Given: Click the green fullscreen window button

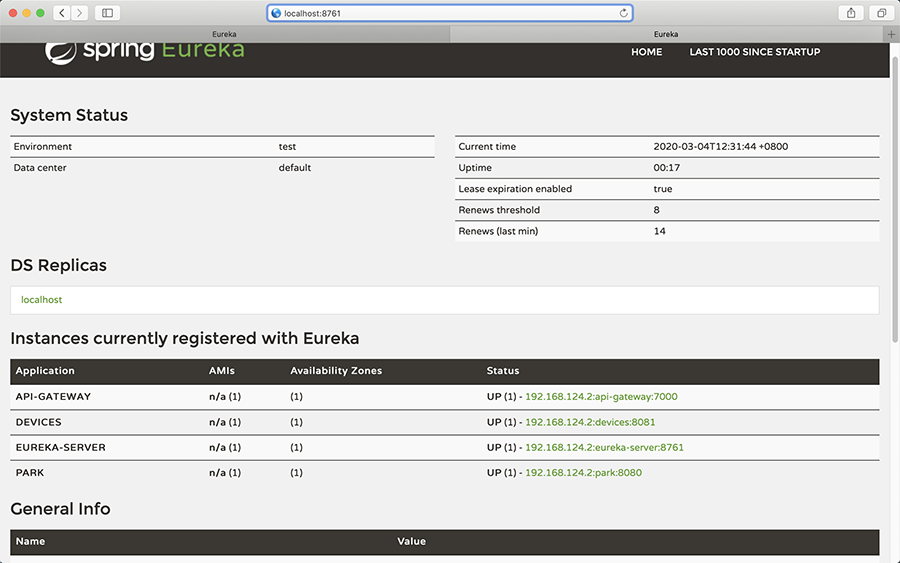Looking at the screenshot, I should click(40, 13).
